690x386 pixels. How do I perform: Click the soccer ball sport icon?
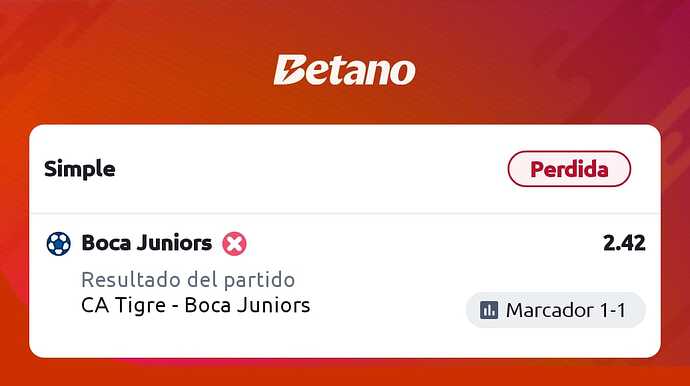[x=59, y=244]
